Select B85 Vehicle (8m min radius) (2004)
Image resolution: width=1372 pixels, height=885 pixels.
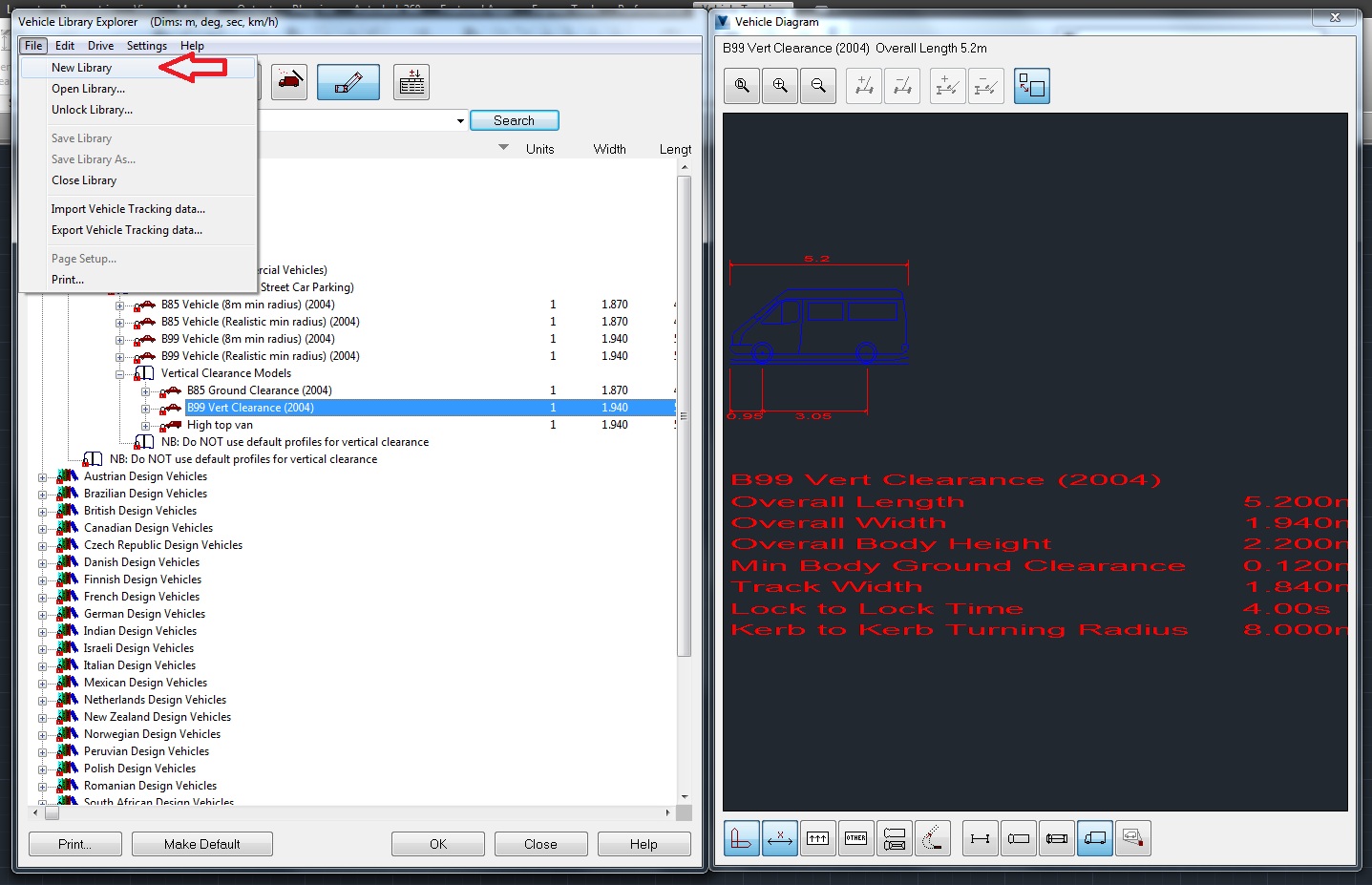[x=248, y=305]
